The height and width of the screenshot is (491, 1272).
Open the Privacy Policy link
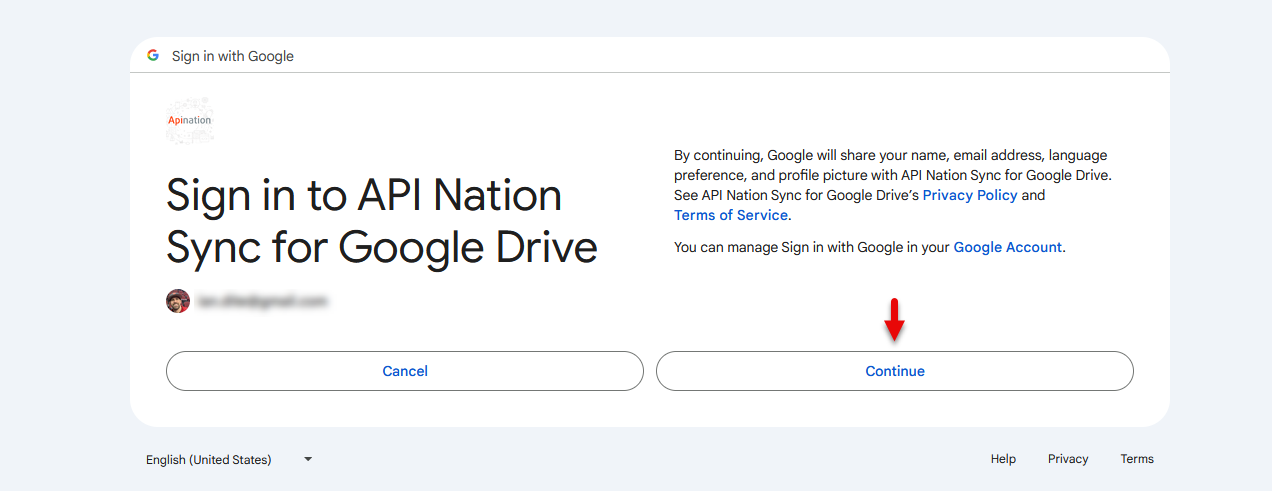coord(970,195)
